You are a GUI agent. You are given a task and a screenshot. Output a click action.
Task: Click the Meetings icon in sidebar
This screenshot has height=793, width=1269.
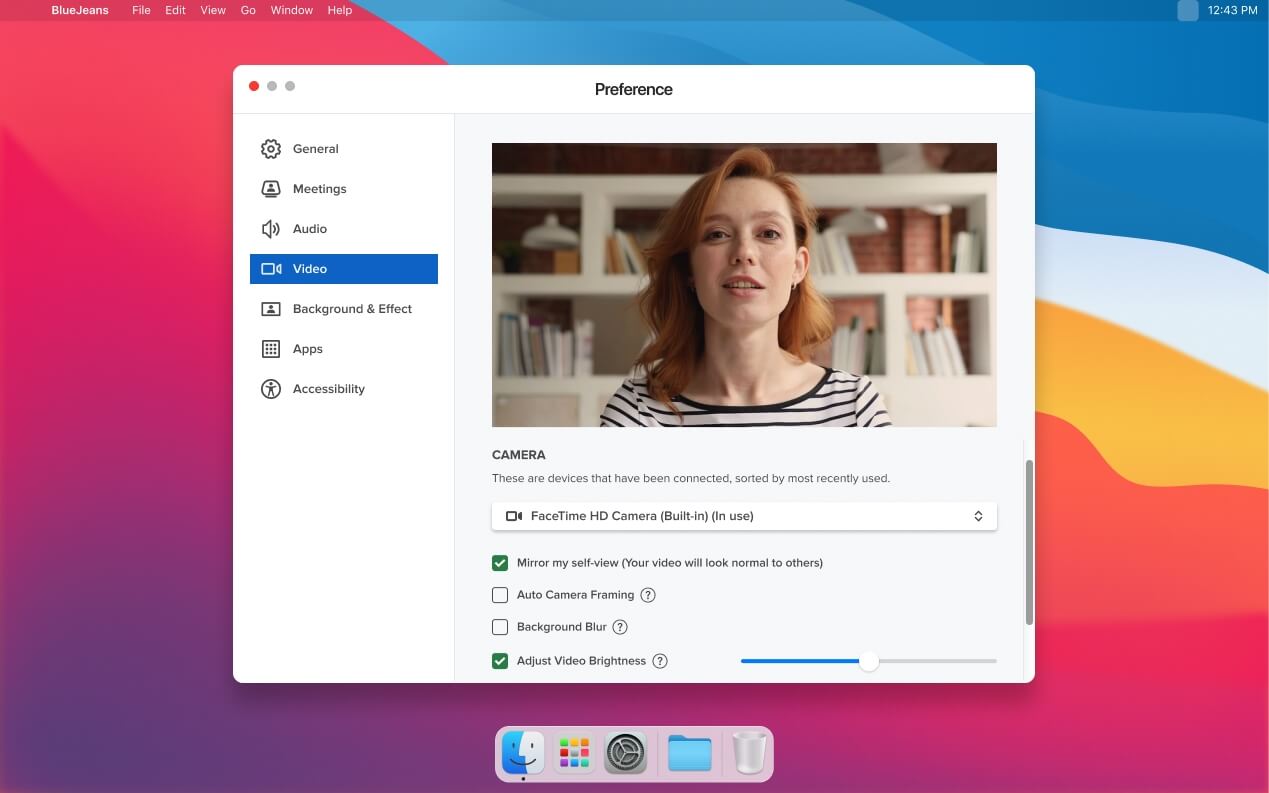point(270,189)
